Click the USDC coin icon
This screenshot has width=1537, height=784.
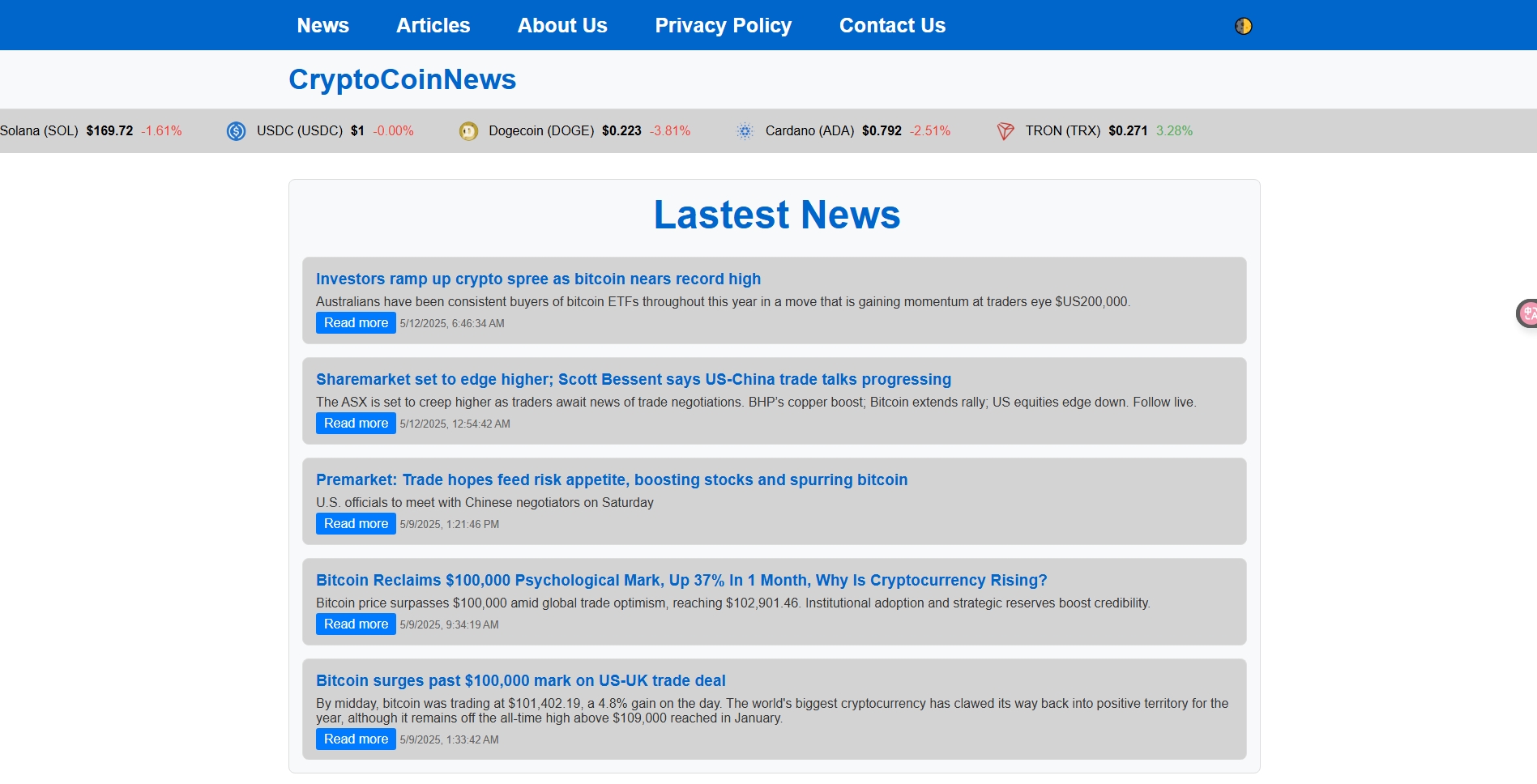pos(236,131)
